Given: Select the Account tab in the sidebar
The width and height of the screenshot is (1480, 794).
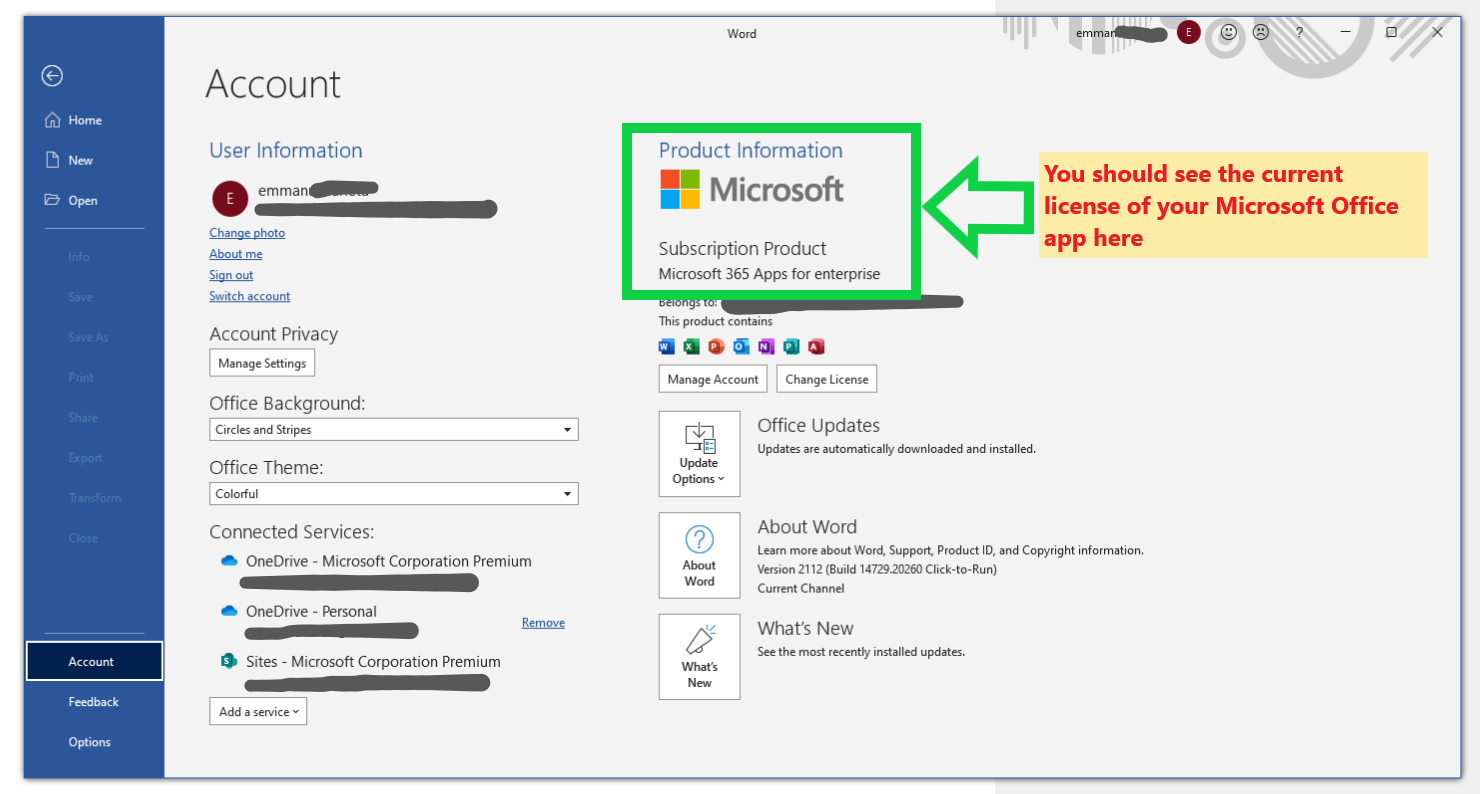Looking at the screenshot, I should (x=94, y=662).
